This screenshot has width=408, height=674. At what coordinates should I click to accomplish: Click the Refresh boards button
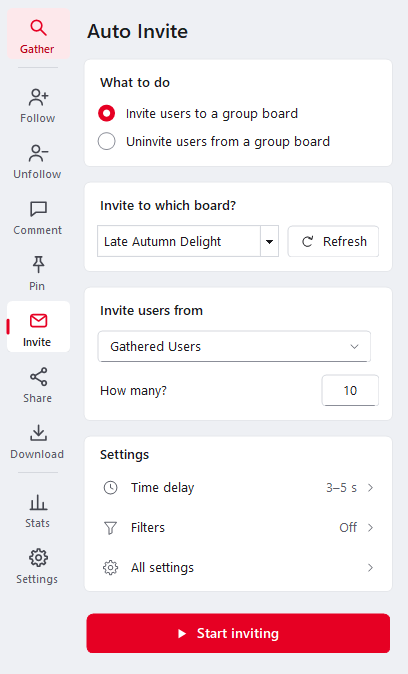(x=333, y=241)
